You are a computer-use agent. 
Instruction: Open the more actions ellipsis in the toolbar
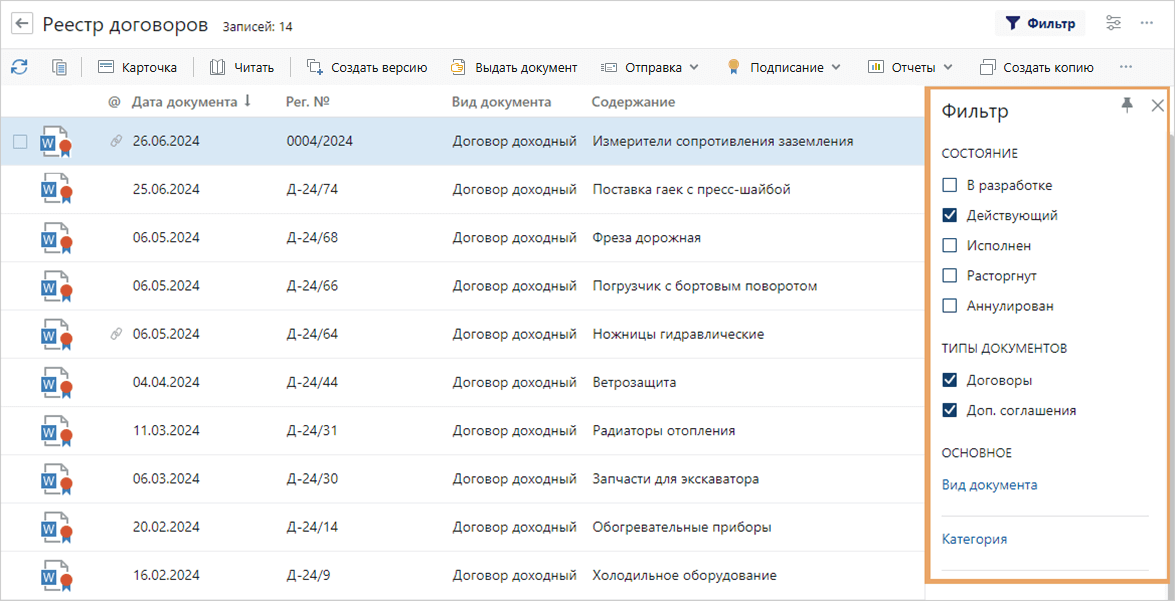point(1126,67)
